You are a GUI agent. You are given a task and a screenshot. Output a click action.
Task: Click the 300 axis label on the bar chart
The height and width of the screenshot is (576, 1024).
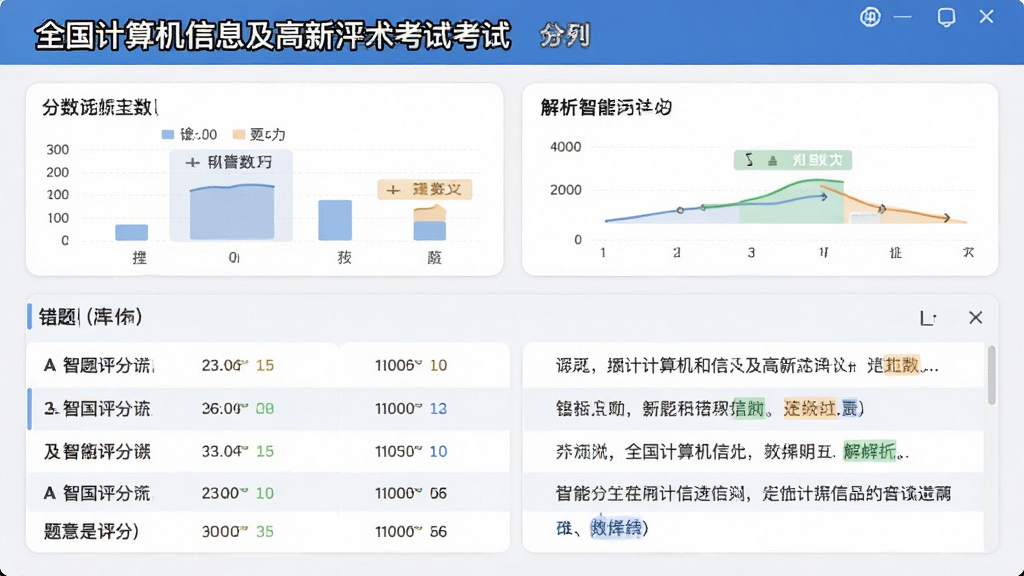pyautogui.click(x=57, y=150)
